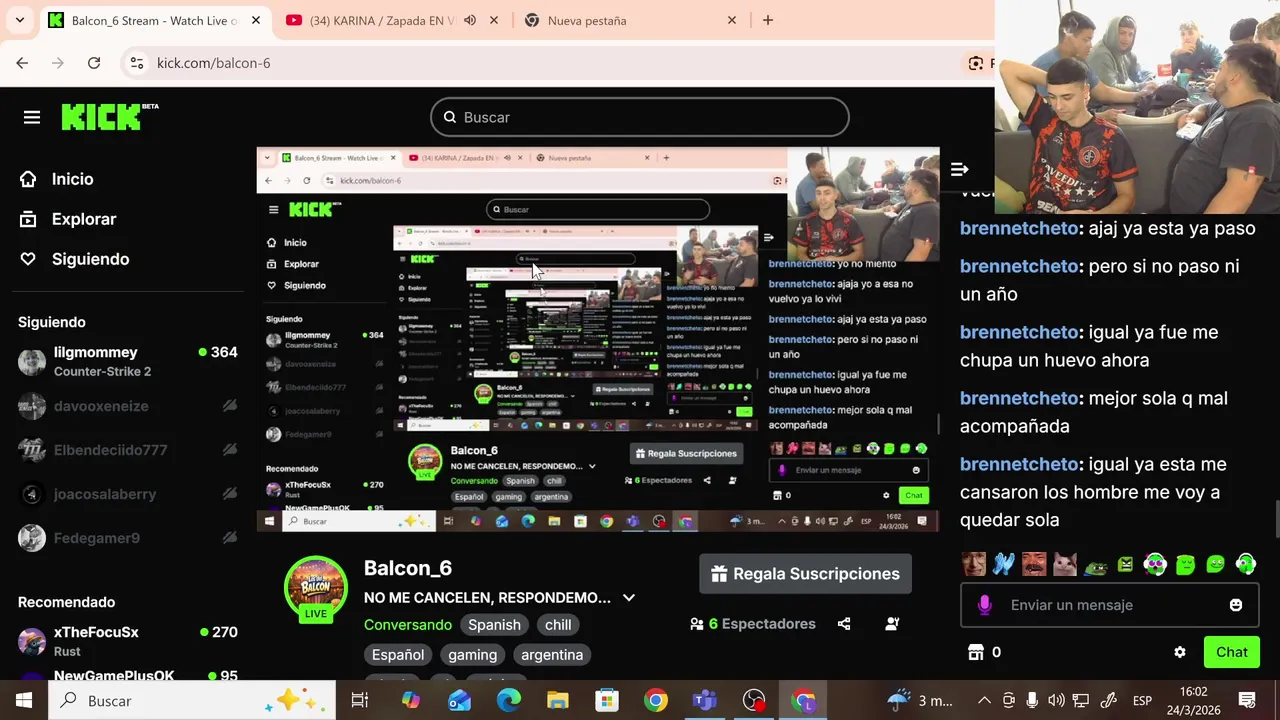The width and height of the screenshot is (1280, 720).
Task: Focus the Enviar un mensaje field
Action: pos(1110,605)
